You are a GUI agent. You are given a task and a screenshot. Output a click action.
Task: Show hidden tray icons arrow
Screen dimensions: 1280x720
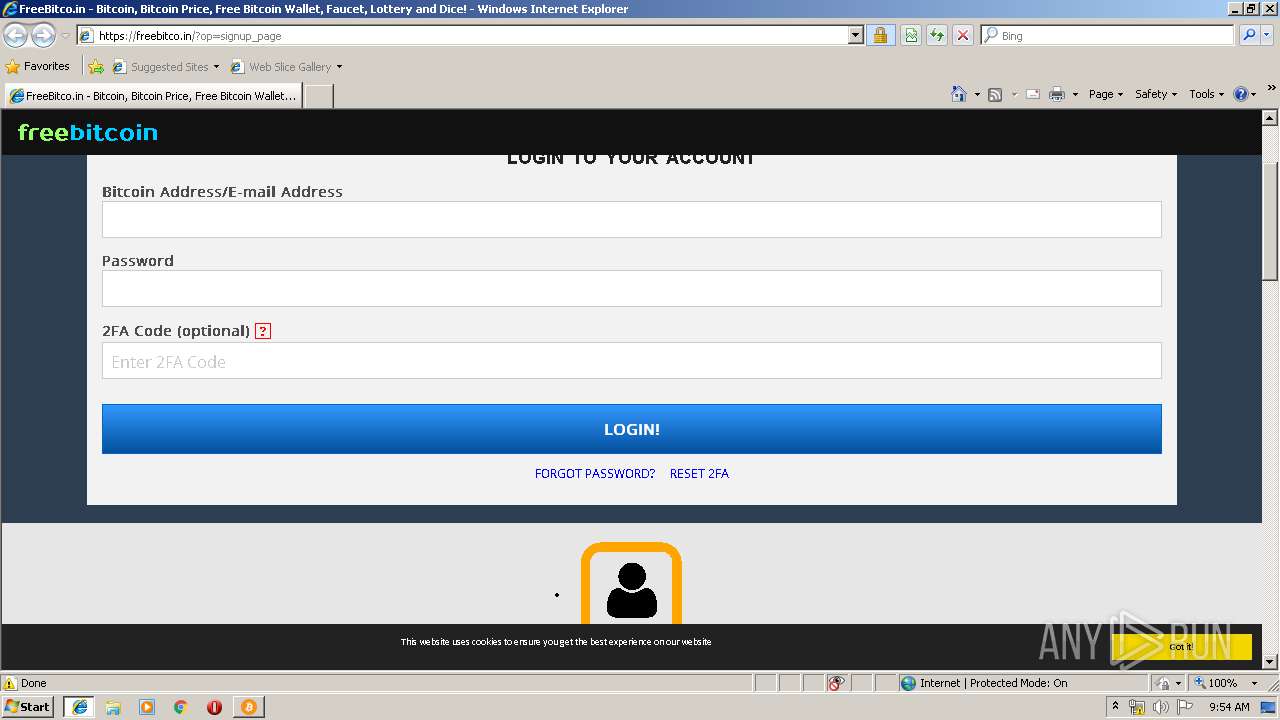(x=1115, y=707)
